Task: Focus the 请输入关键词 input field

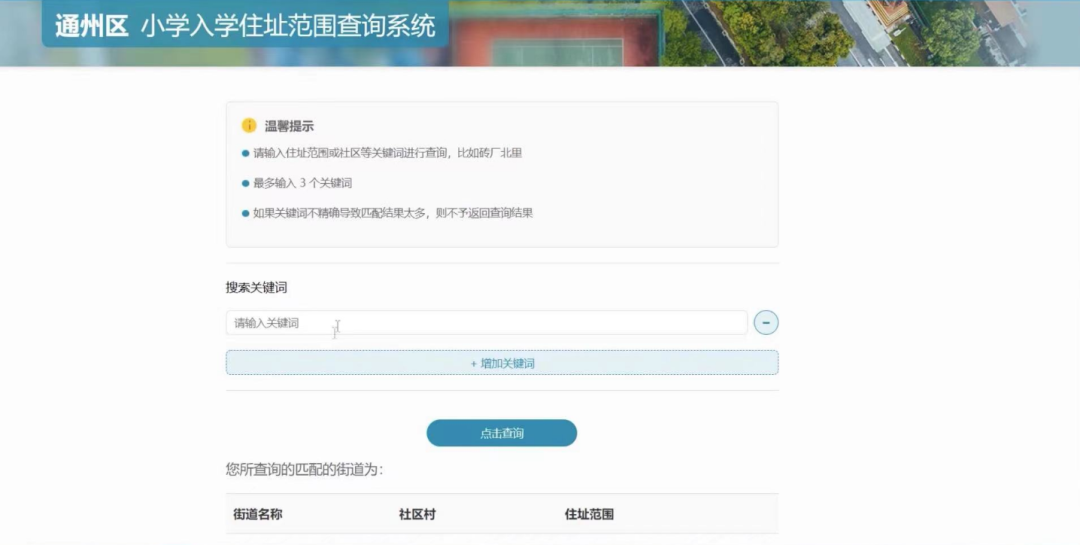Action: 486,322
